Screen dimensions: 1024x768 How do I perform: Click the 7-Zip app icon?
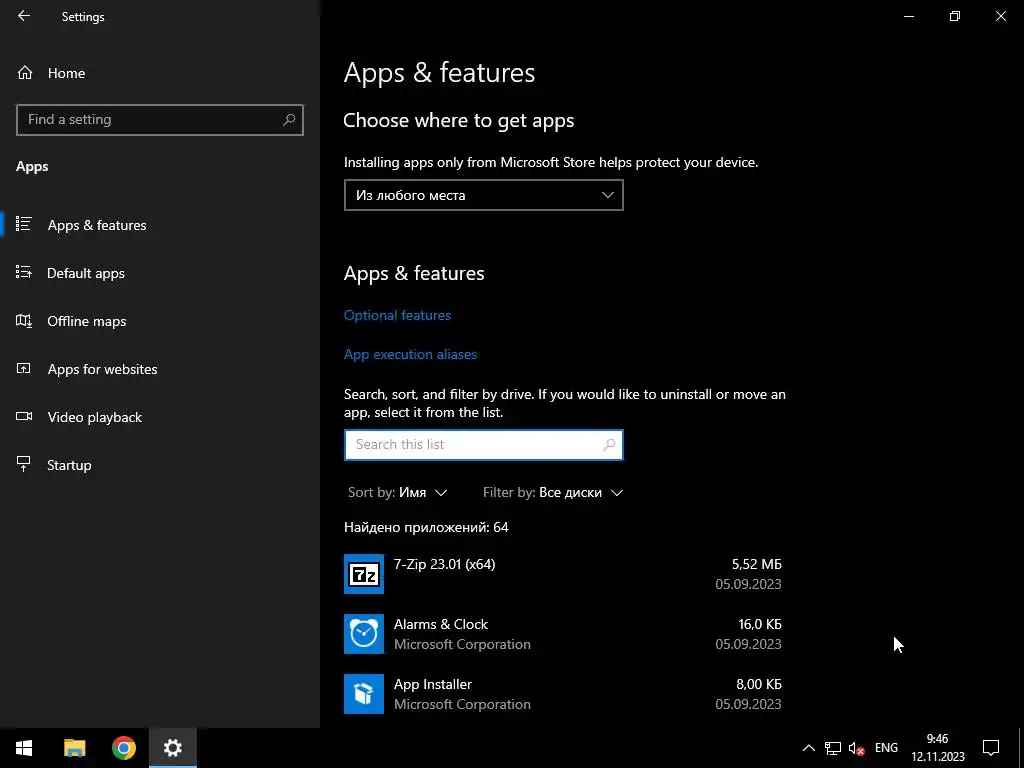(x=364, y=574)
